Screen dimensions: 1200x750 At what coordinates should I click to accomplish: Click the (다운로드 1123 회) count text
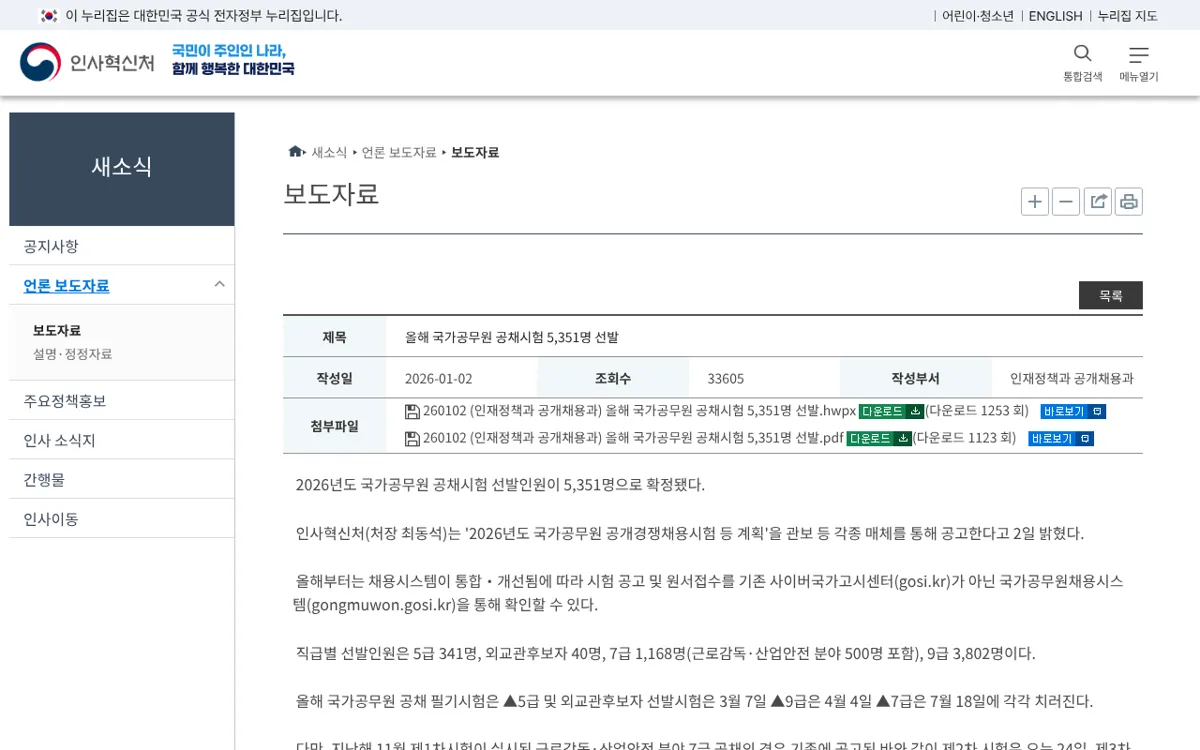[x=965, y=438]
